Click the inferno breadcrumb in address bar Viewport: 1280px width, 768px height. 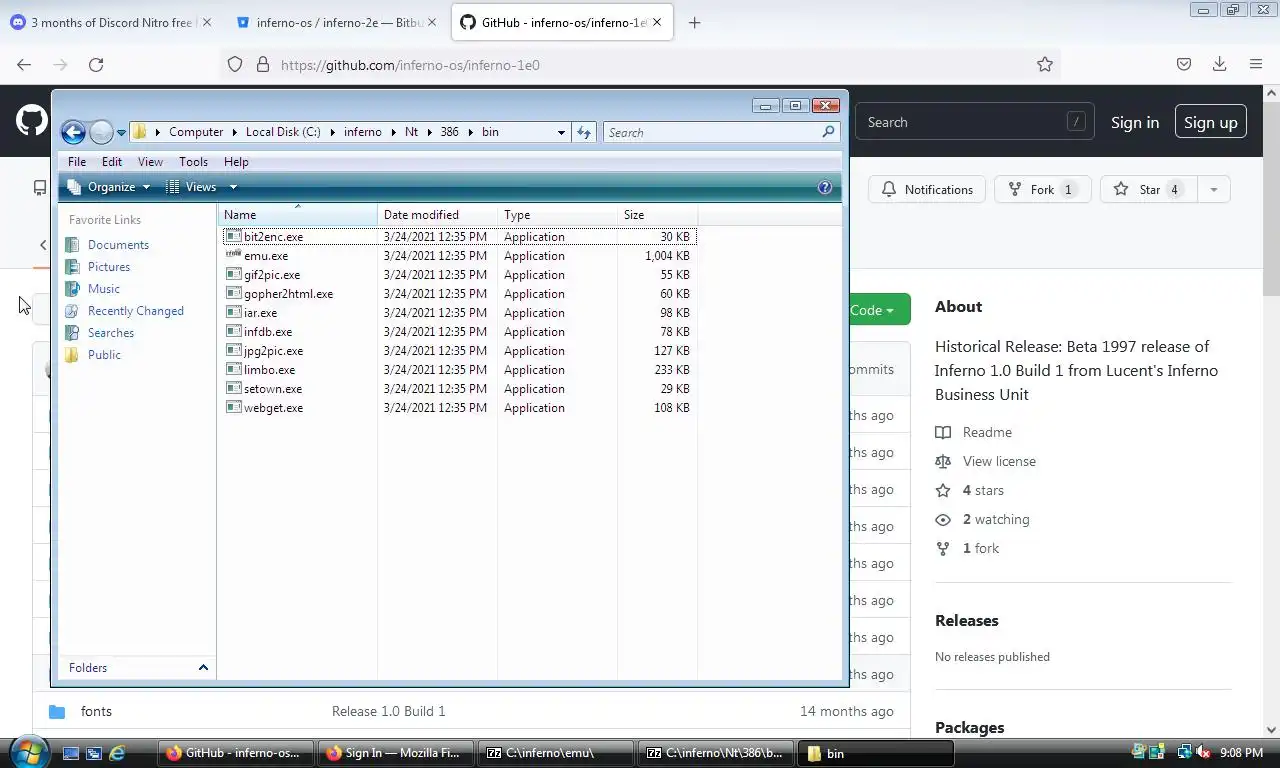tap(363, 132)
